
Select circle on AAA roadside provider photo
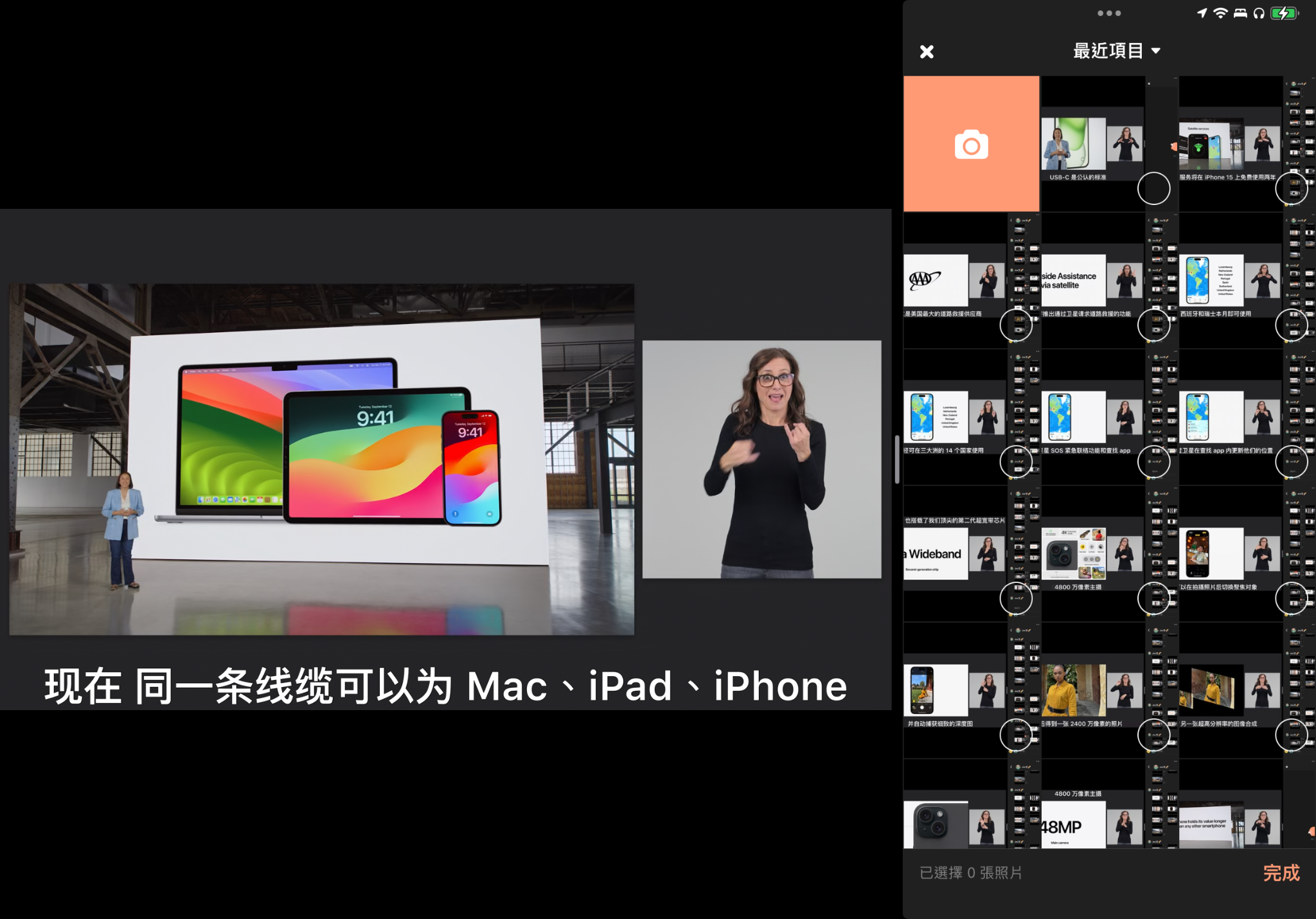click(x=1016, y=325)
